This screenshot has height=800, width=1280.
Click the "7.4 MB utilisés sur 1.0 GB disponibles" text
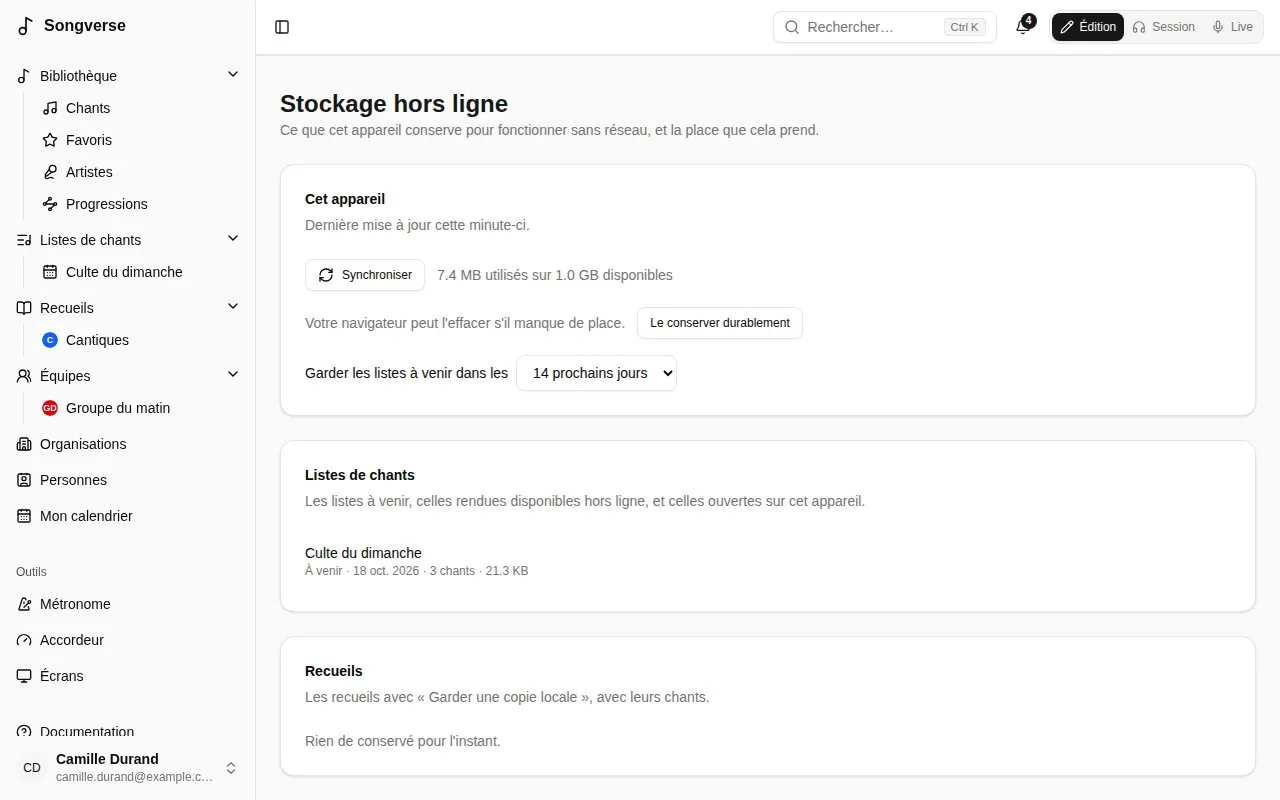(555, 275)
